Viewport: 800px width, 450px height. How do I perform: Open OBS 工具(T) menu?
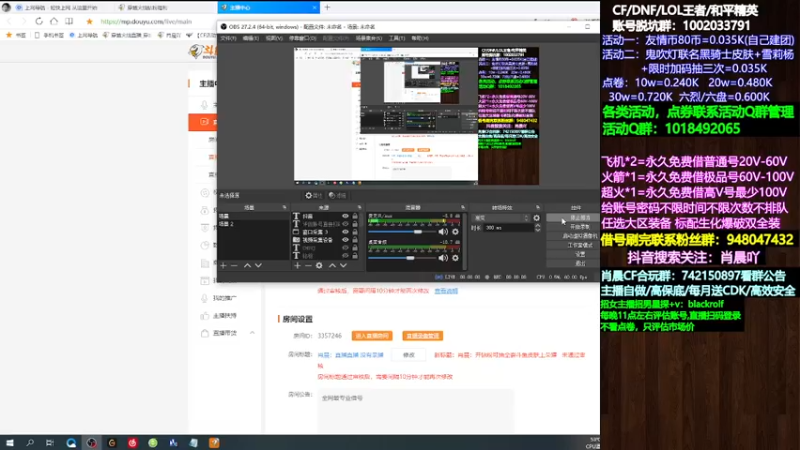[397, 38]
